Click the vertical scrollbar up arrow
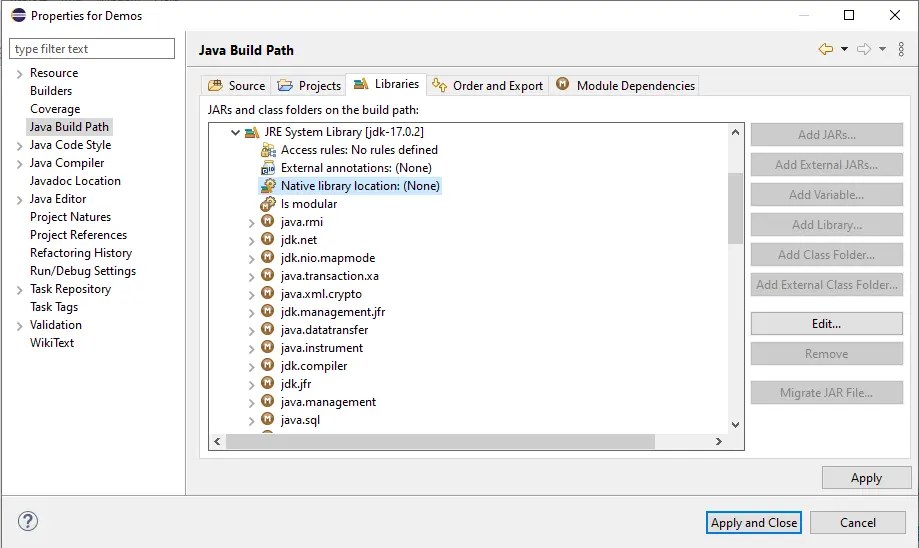Screen dimensions: 919x548 [x=736, y=132]
